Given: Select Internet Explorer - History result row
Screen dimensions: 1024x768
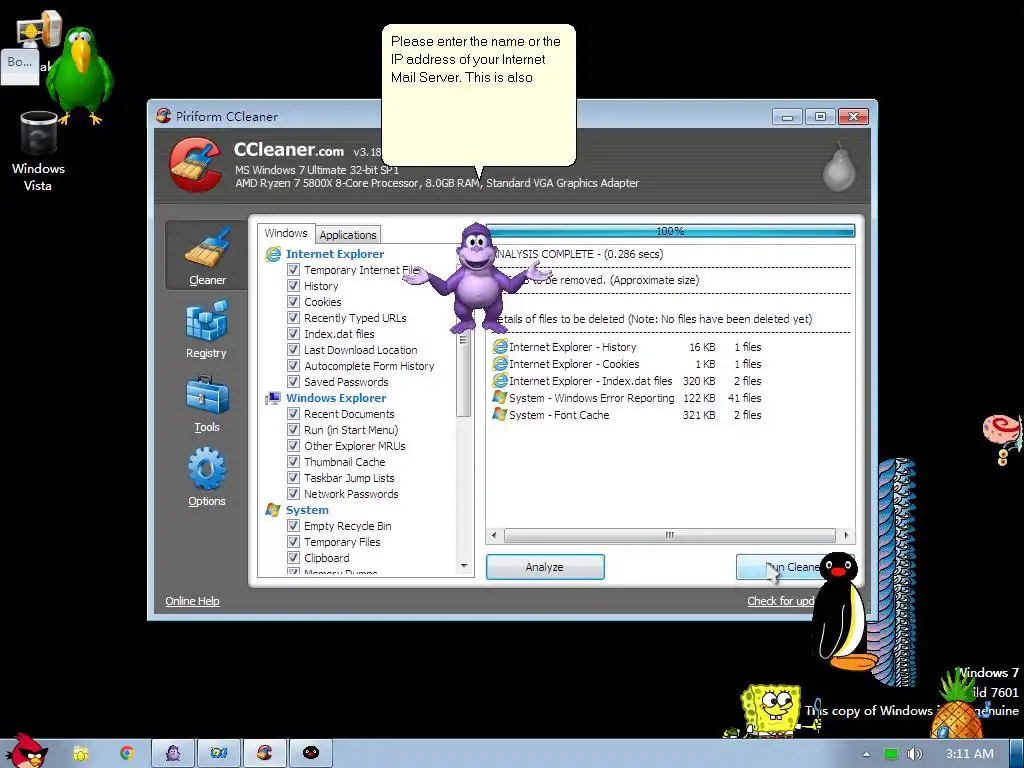Looking at the screenshot, I should coord(627,347).
